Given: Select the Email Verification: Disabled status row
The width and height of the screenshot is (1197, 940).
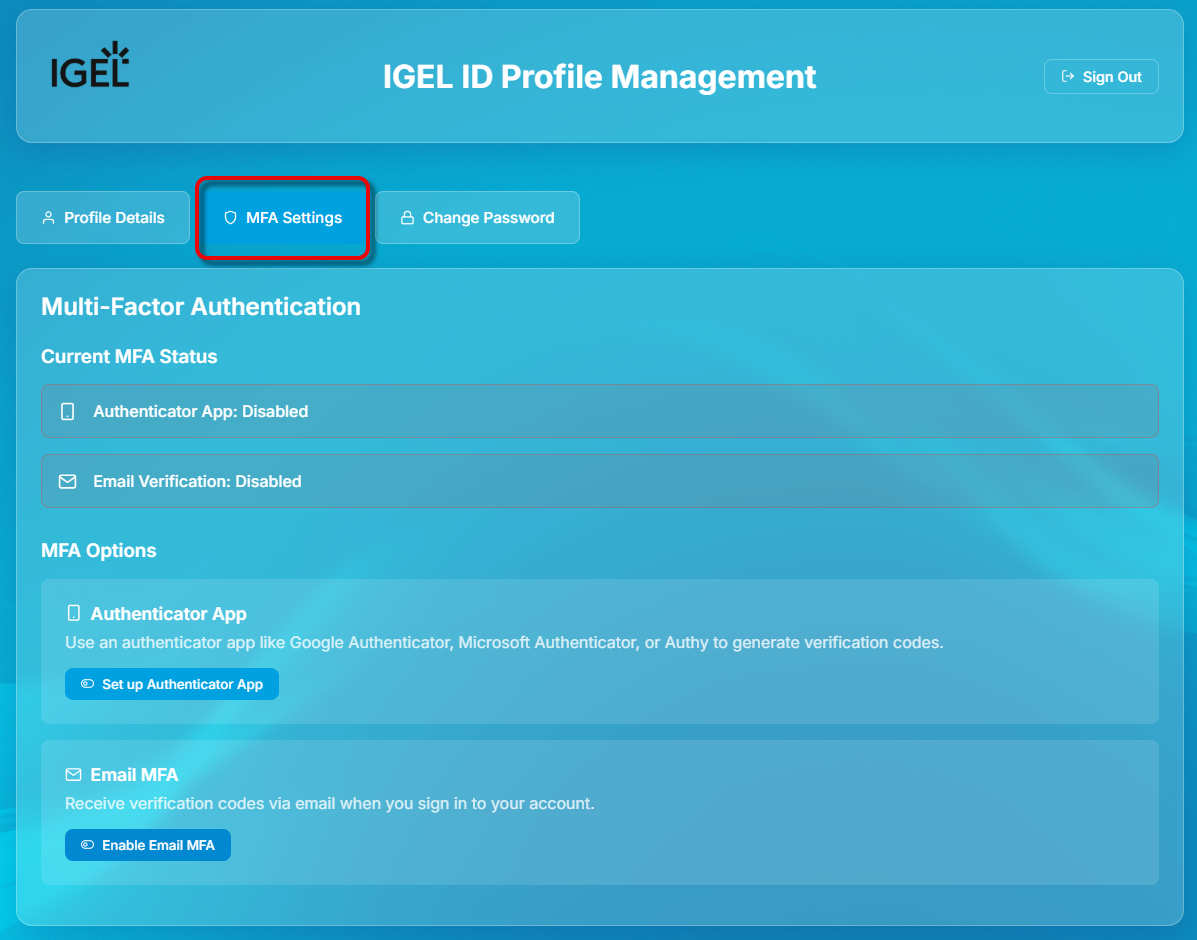Looking at the screenshot, I should pos(600,481).
